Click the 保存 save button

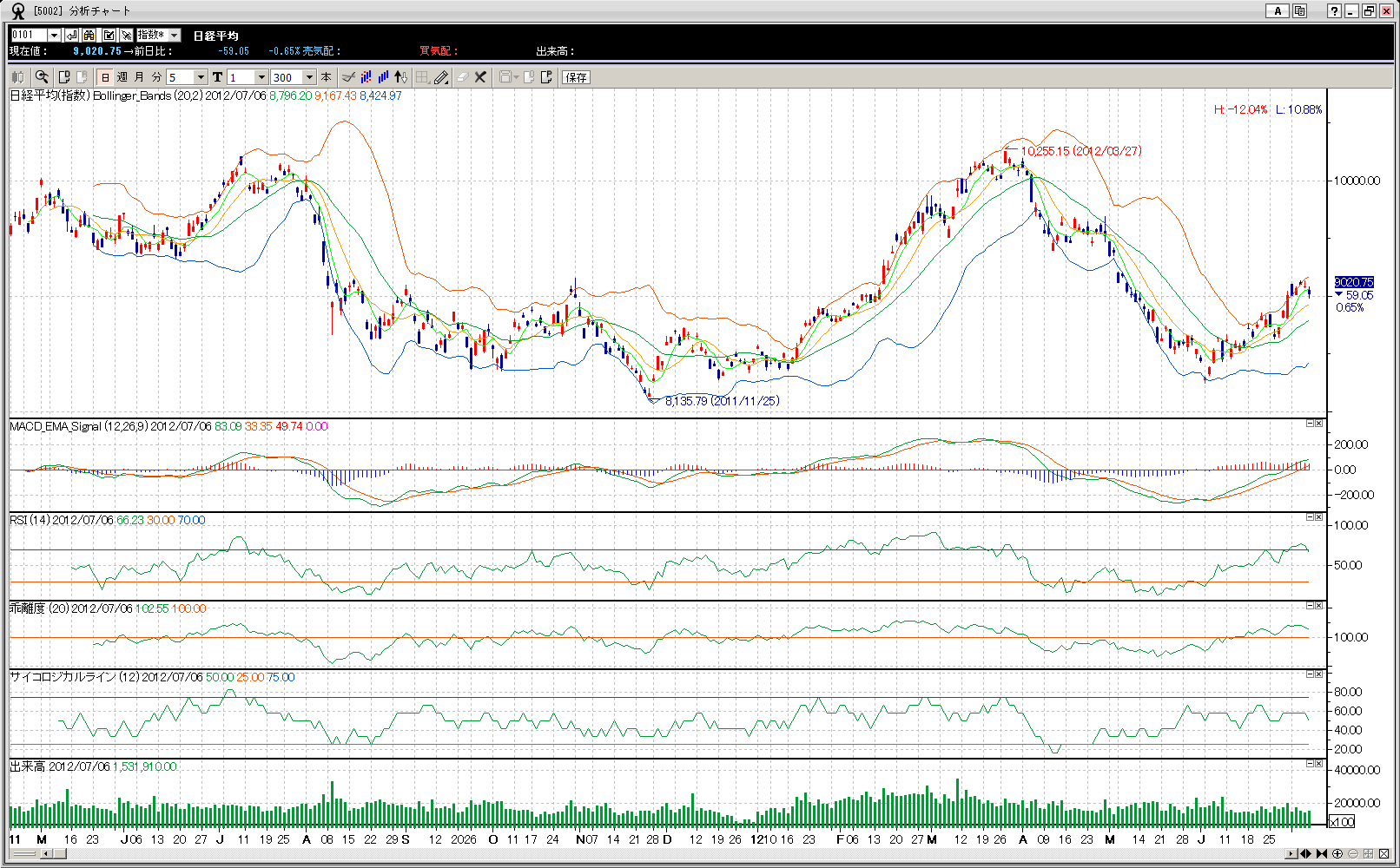[x=576, y=77]
